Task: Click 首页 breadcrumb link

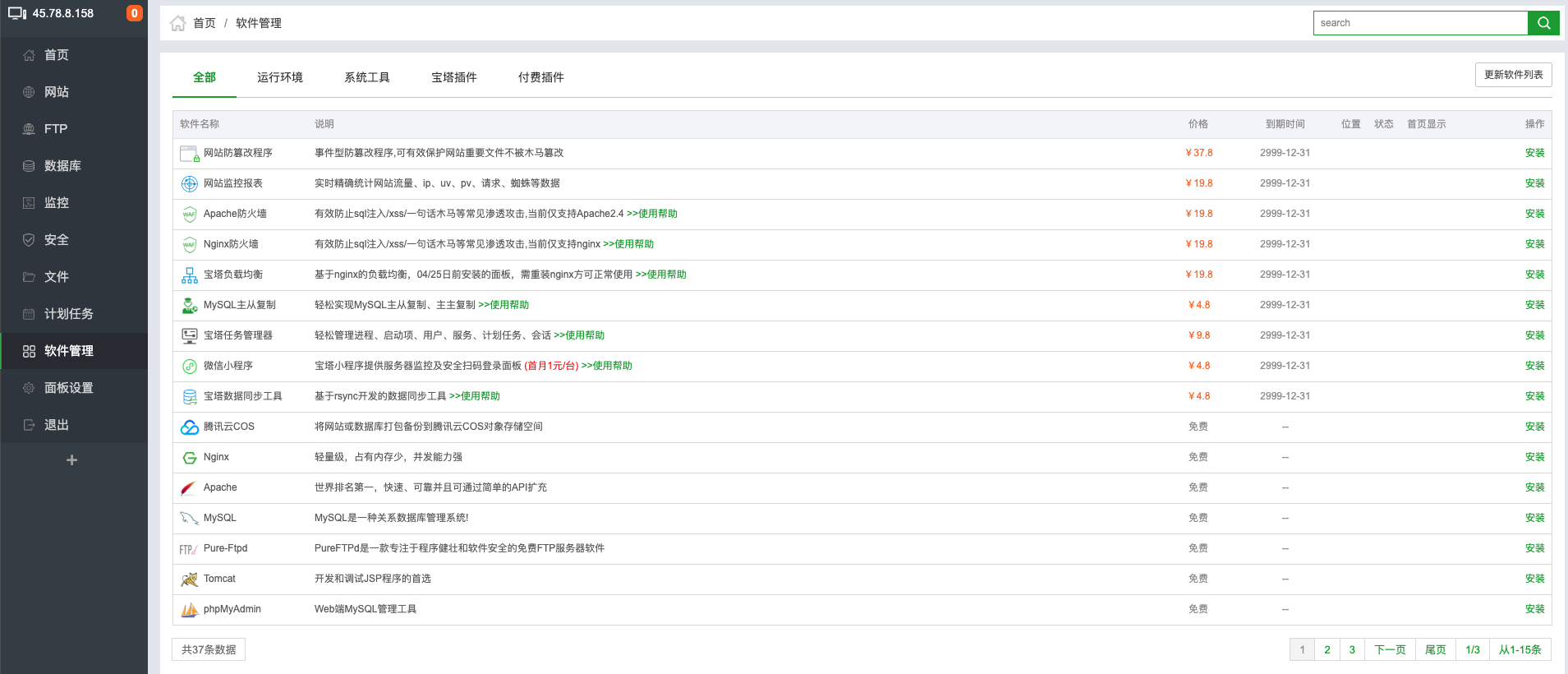Action: [205, 23]
